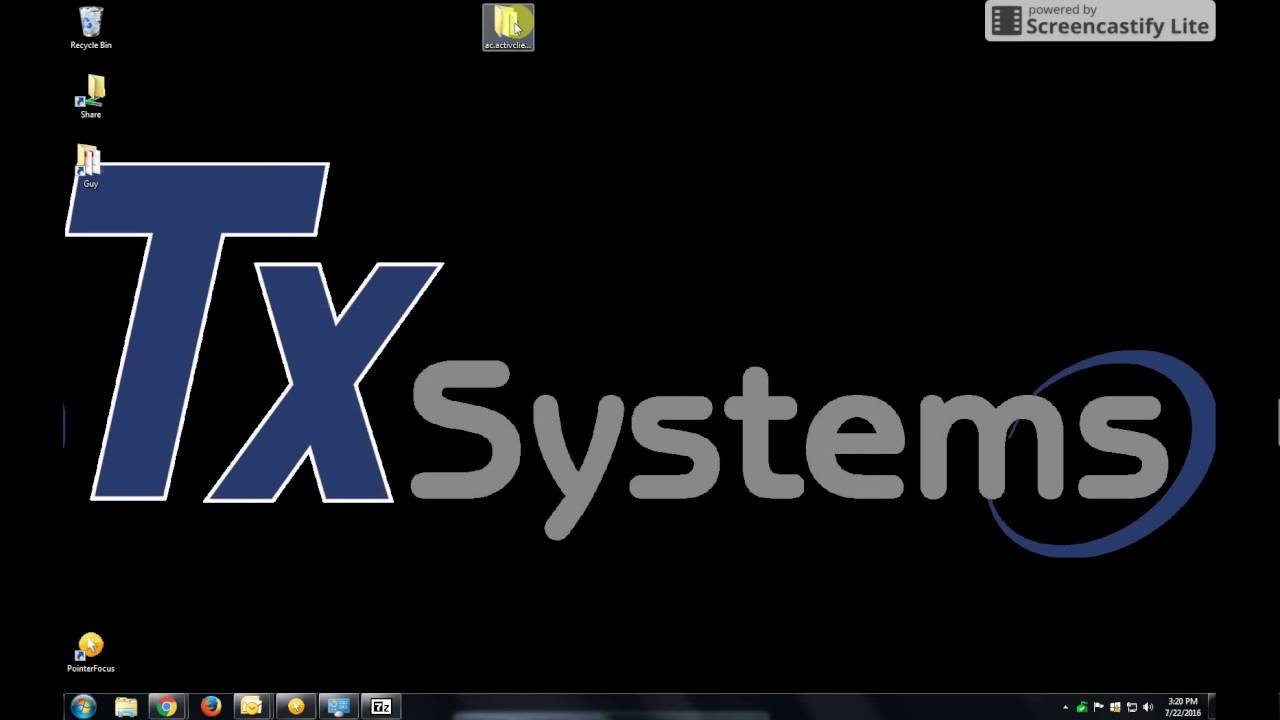Open Outlook from the taskbar
Viewport: 1280px width, 720px height.
(252, 707)
